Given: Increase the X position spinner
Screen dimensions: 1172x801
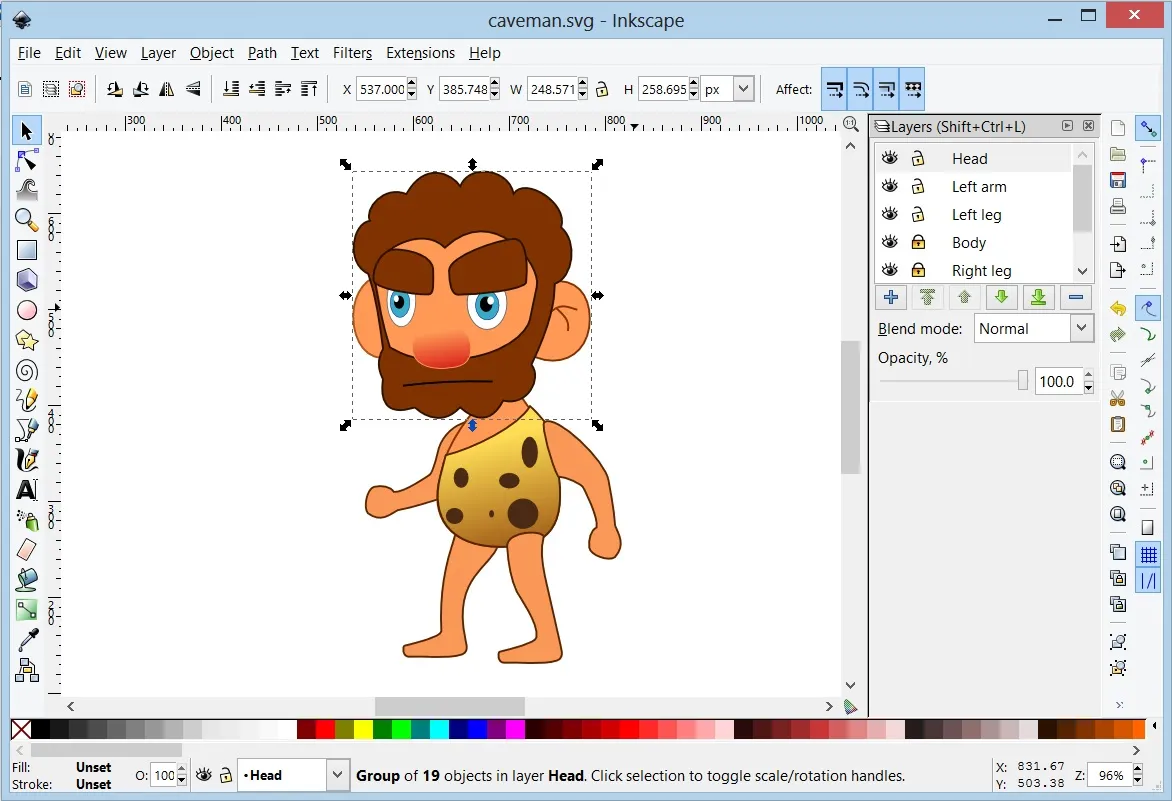Looking at the screenshot, I should (x=411, y=84).
